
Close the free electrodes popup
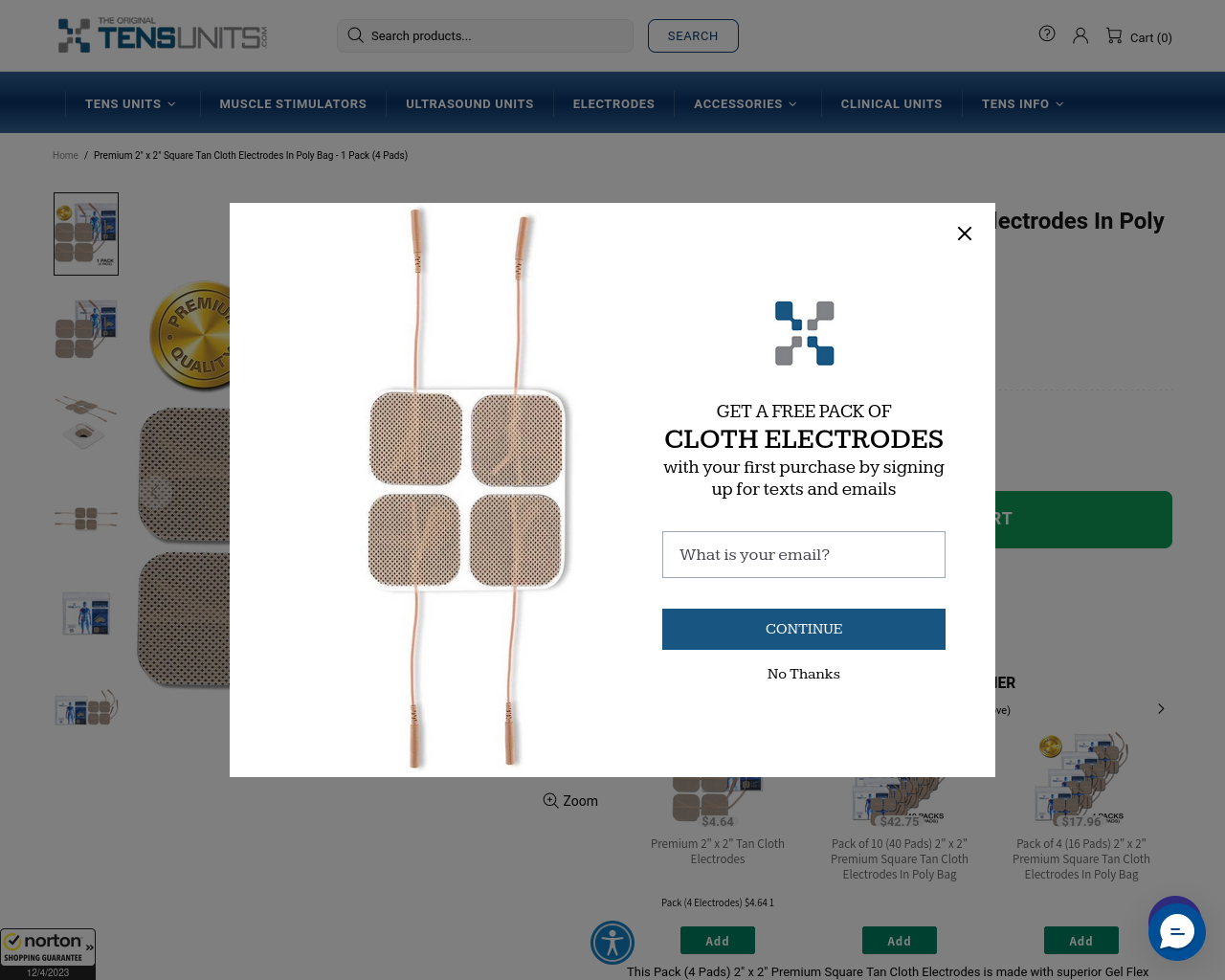point(965,234)
